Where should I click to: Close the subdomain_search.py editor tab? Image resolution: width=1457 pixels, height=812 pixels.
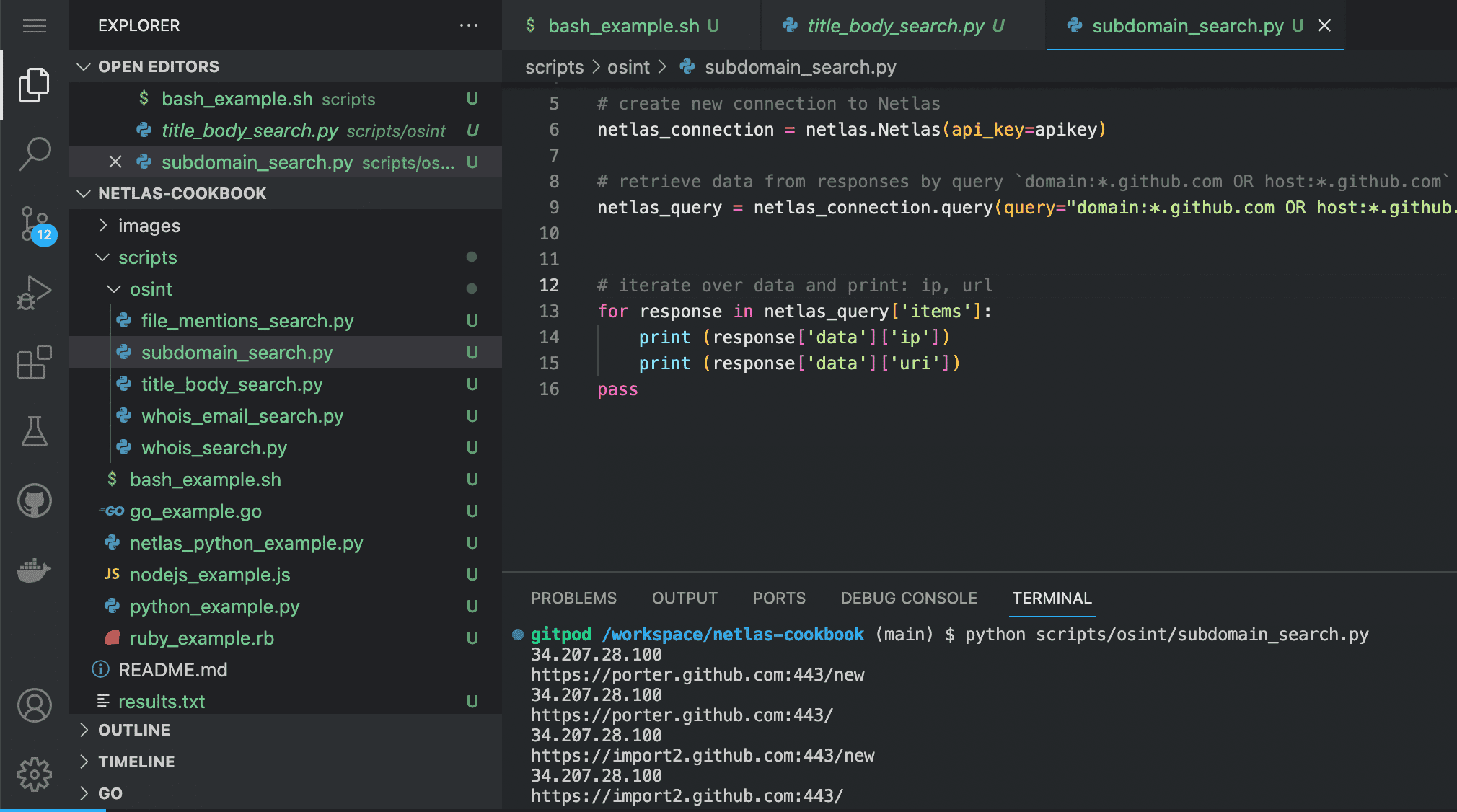point(1324,26)
